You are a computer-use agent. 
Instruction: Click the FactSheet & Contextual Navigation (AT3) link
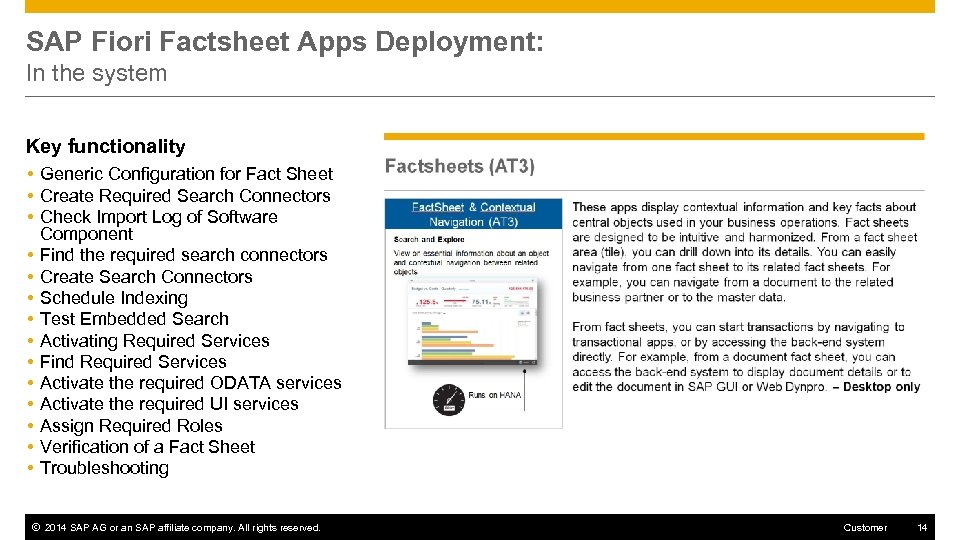click(473, 214)
